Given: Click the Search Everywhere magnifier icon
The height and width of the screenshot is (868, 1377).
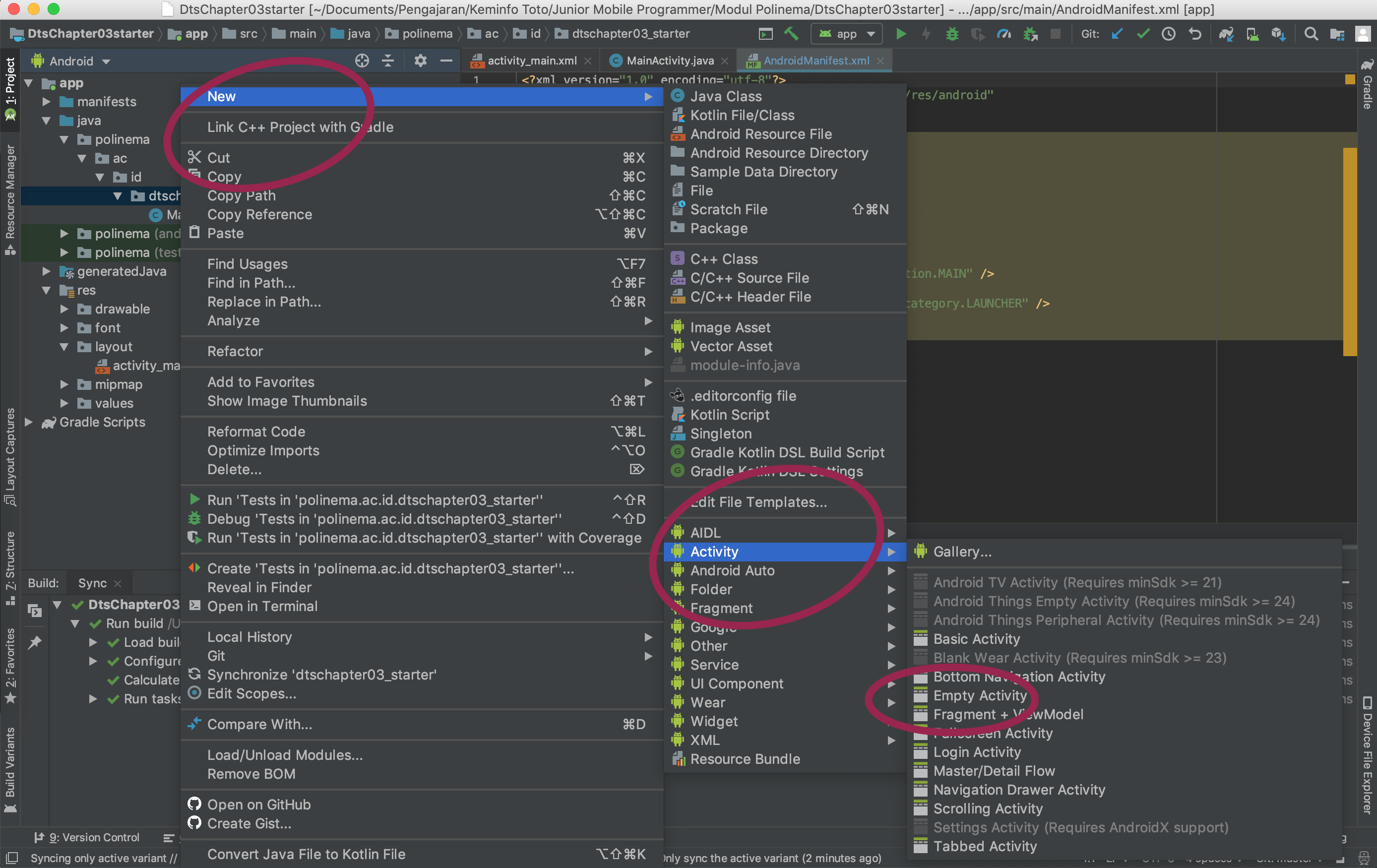Looking at the screenshot, I should coord(1311,34).
